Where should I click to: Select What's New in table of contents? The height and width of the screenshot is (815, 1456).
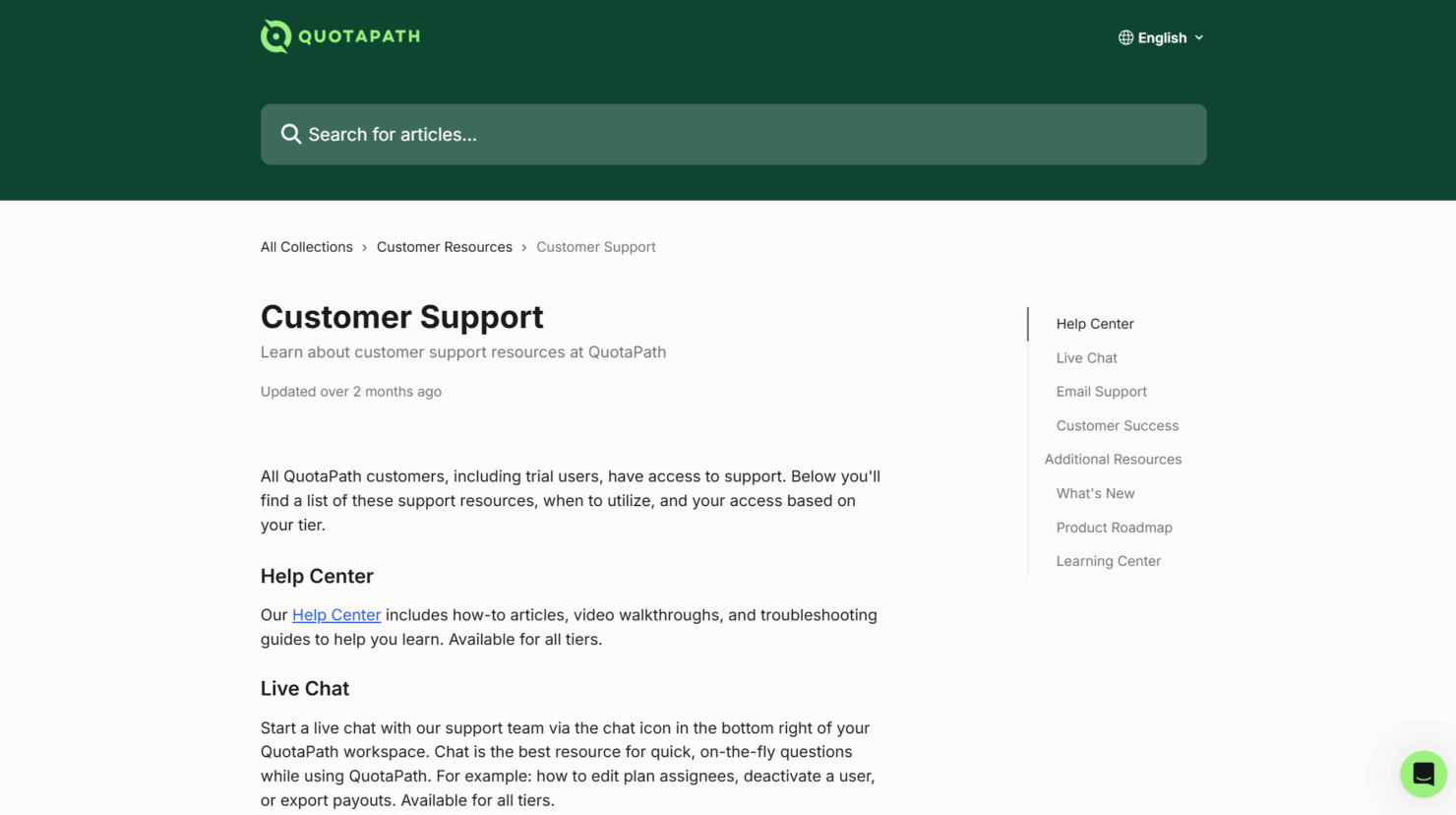[x=1095, y=494]
